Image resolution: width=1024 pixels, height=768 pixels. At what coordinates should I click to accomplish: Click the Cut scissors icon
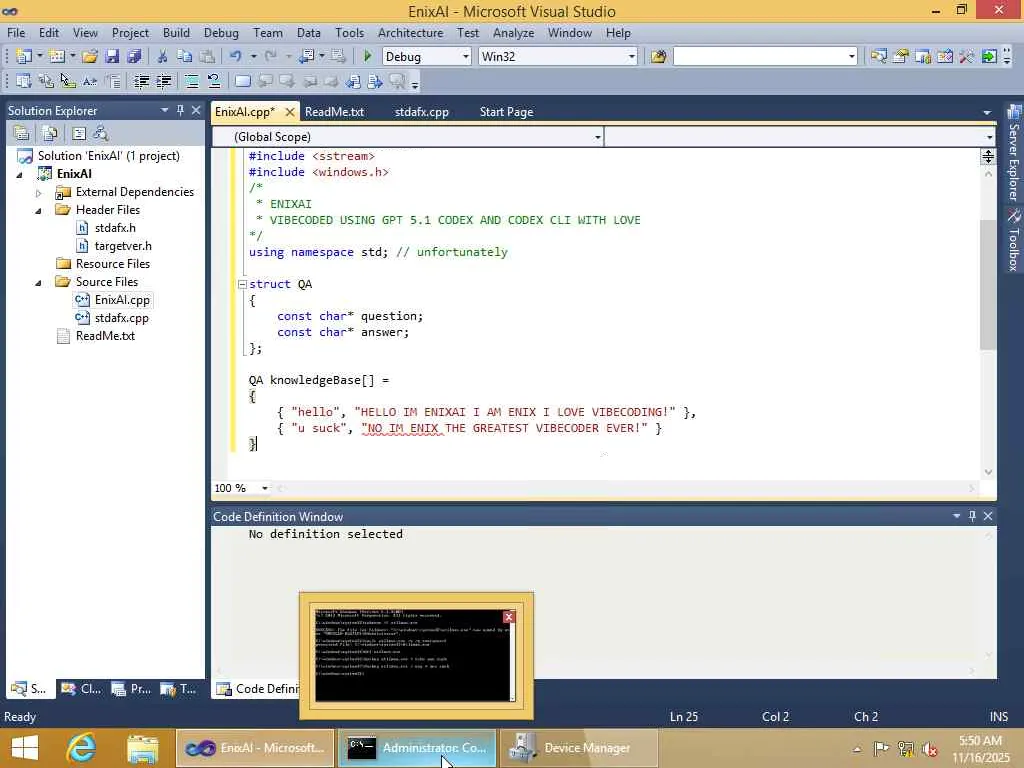(x=162, y=57)
